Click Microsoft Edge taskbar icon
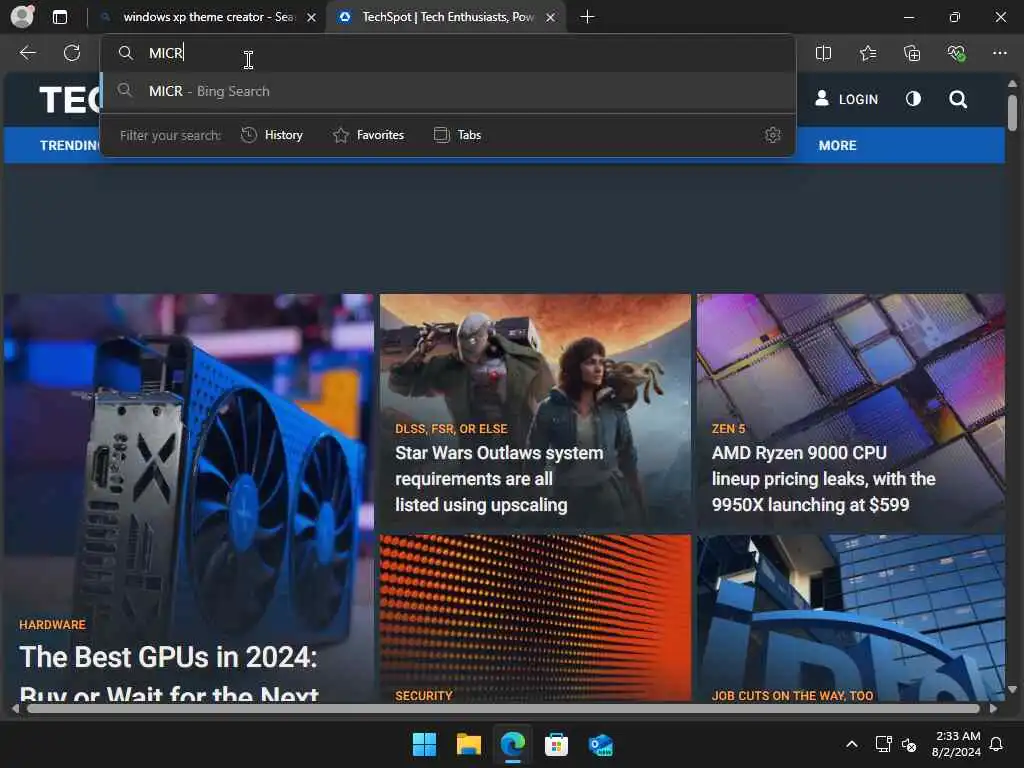The image size is (1024, 768). click(x=513, y=744)
